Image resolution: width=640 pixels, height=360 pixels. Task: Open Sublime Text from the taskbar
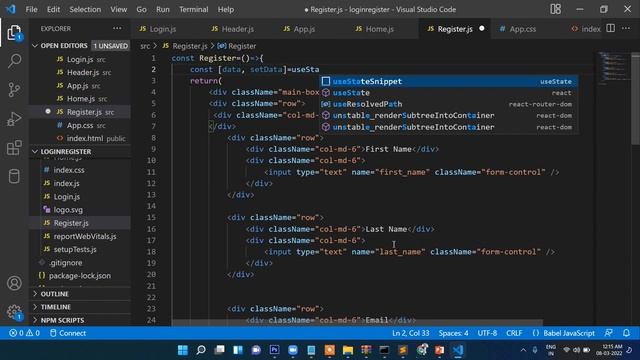[x=403, y=350]
